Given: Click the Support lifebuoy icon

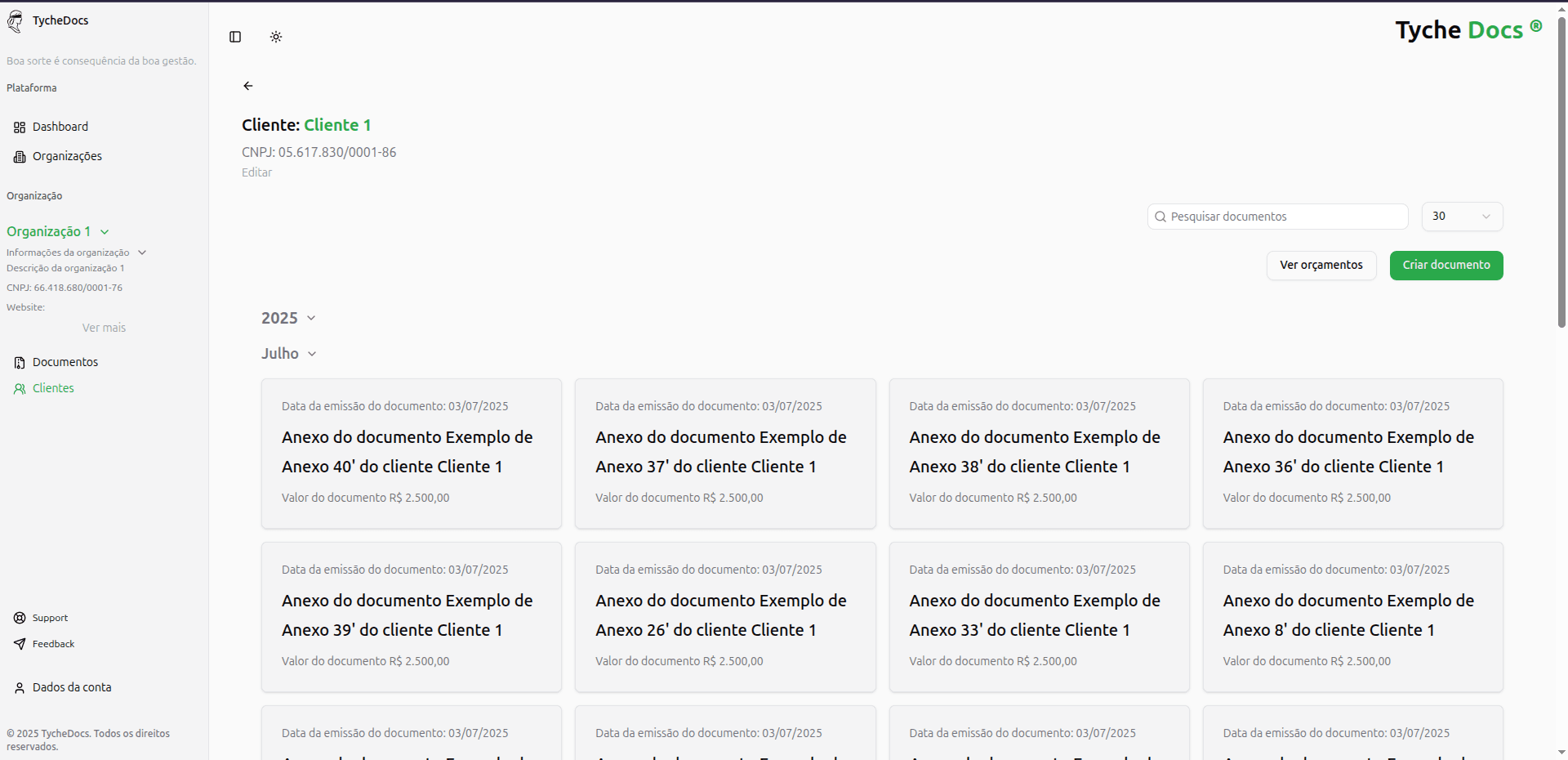Looking at the screenshot, I should [20, 618].
